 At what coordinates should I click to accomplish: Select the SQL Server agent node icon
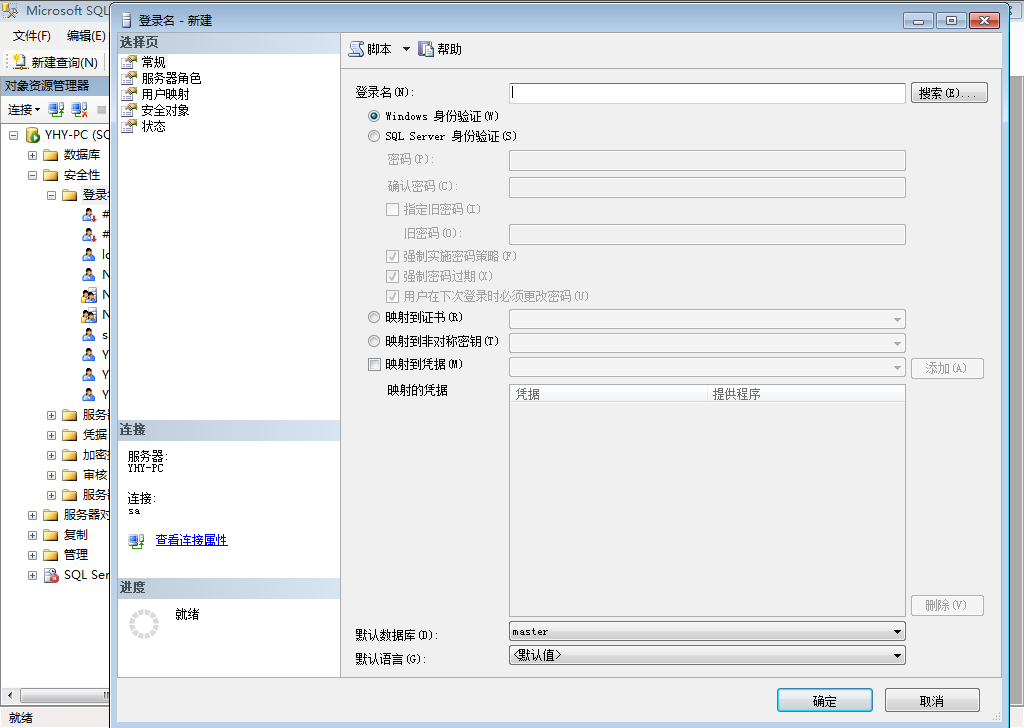pos(51,575)
